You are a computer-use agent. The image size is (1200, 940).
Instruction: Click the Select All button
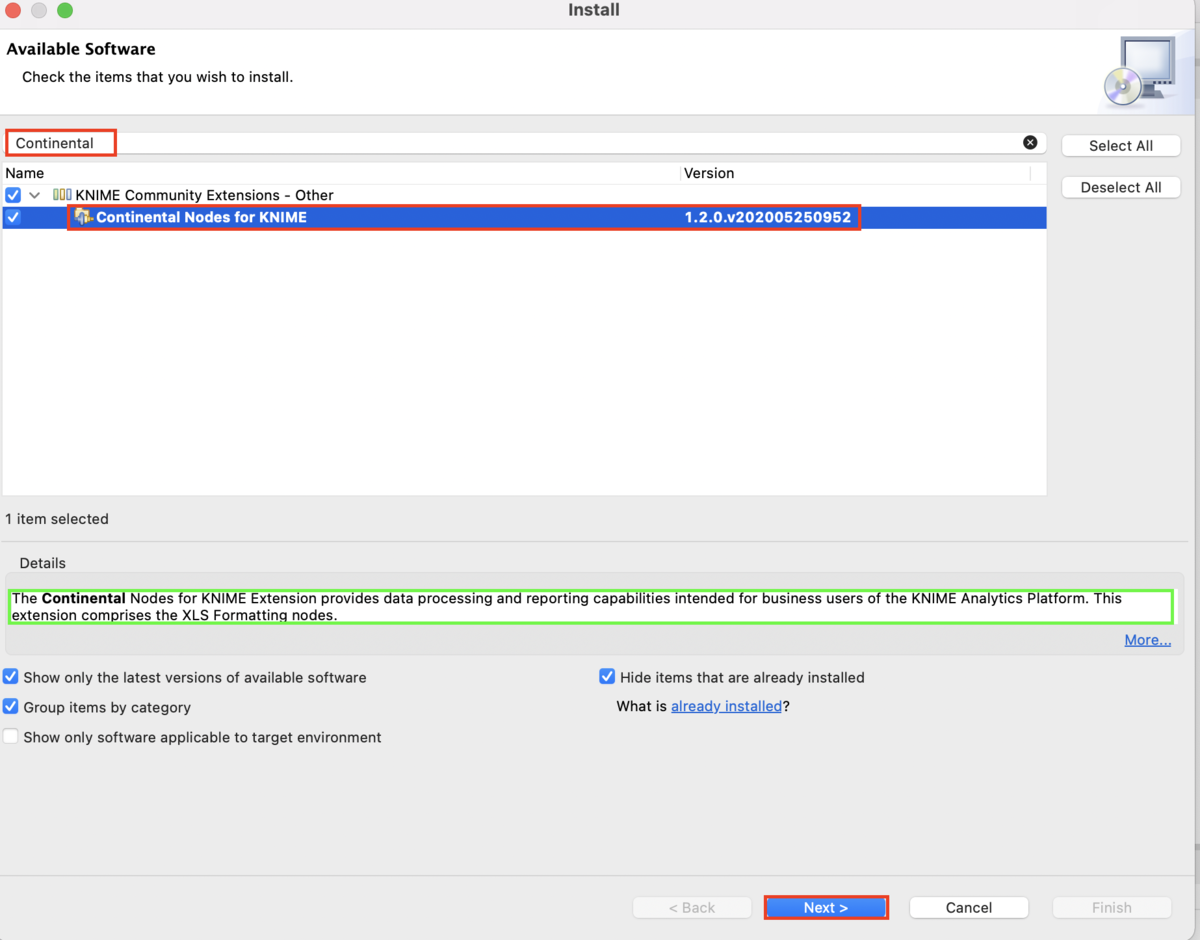click(1121, 146)
